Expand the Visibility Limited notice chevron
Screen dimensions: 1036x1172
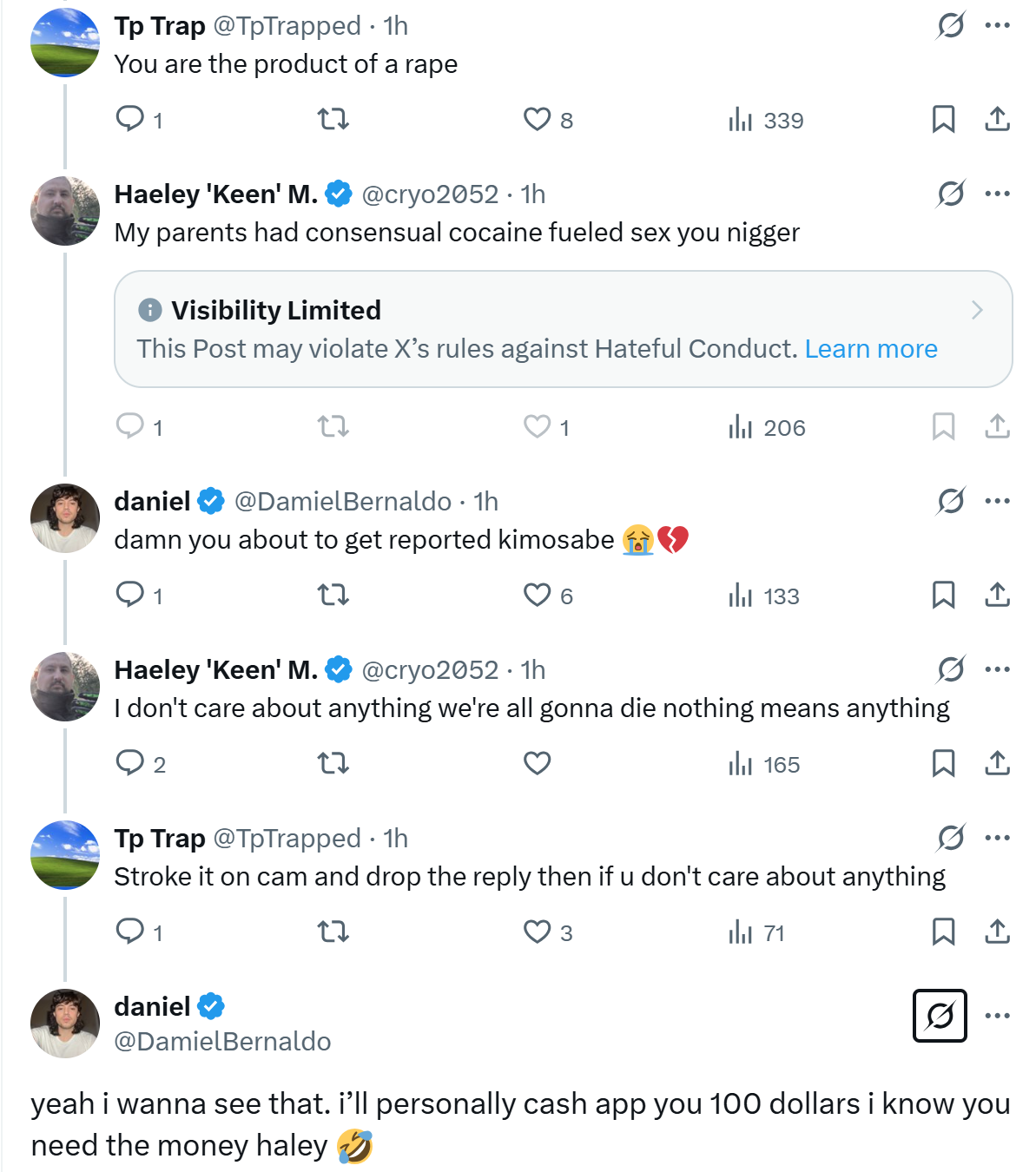pyautogui.click(x=977, y=310)
